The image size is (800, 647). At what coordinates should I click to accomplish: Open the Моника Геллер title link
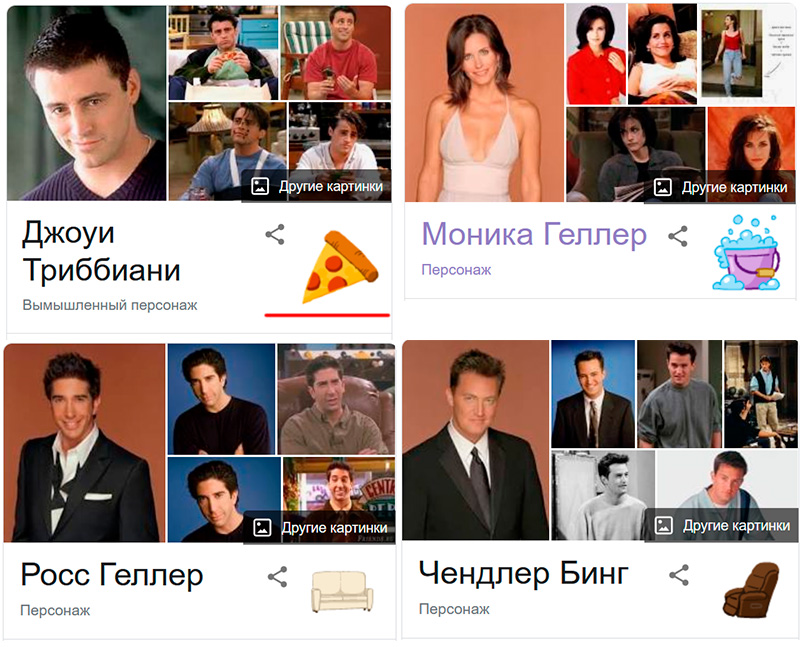[x=534, y=234]
